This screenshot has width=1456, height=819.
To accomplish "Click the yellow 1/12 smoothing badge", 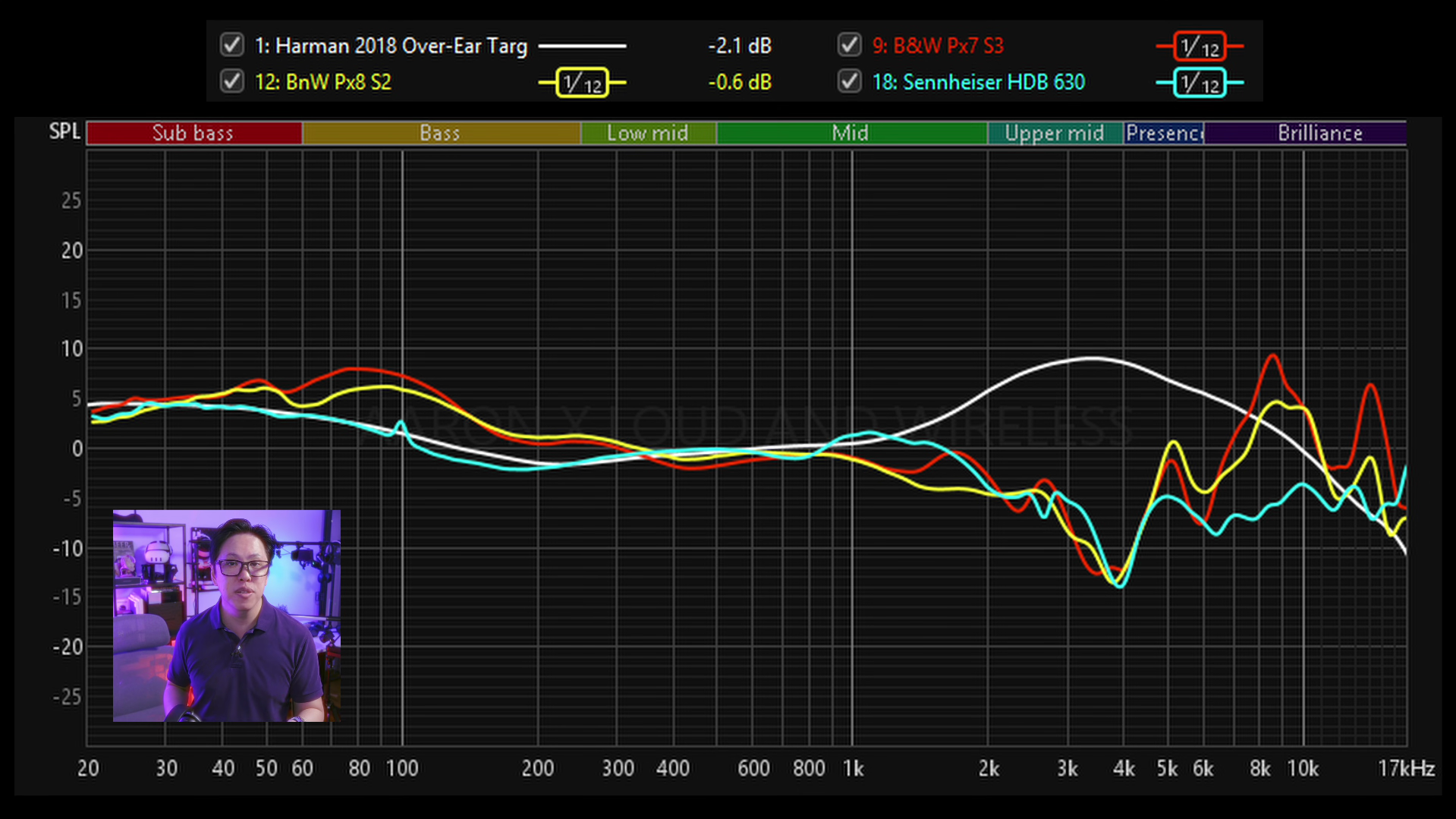I will tap(582, 82).
